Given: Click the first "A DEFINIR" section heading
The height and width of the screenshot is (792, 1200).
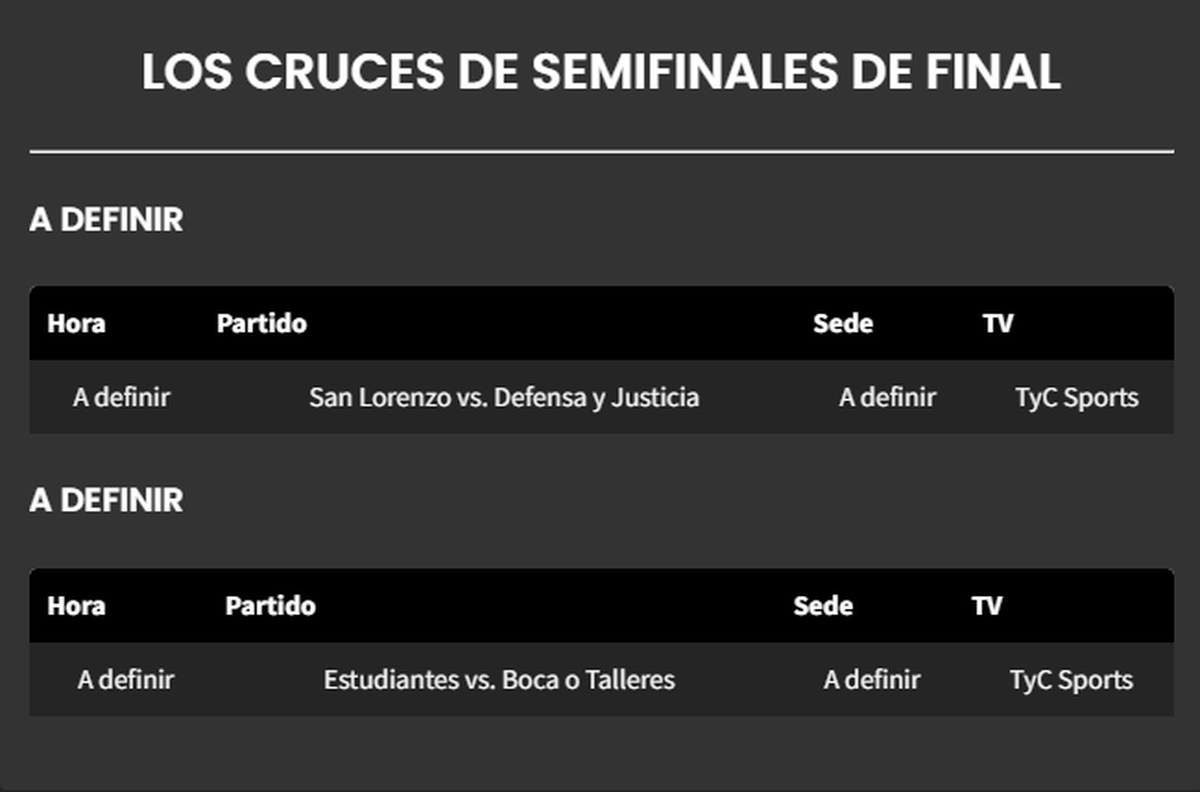Looking at the screenshot, I should (x=106, y=220).
